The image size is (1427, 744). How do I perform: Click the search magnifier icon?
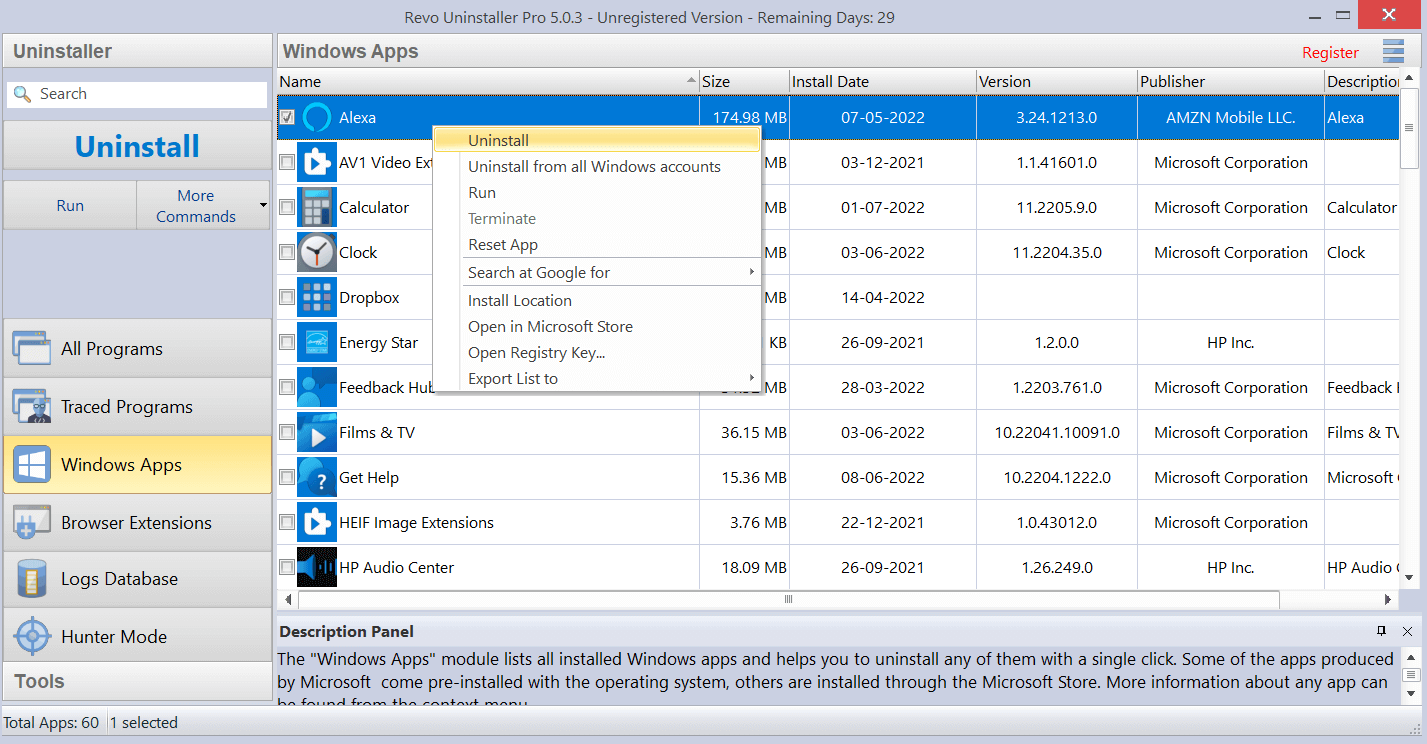[22, 93]
